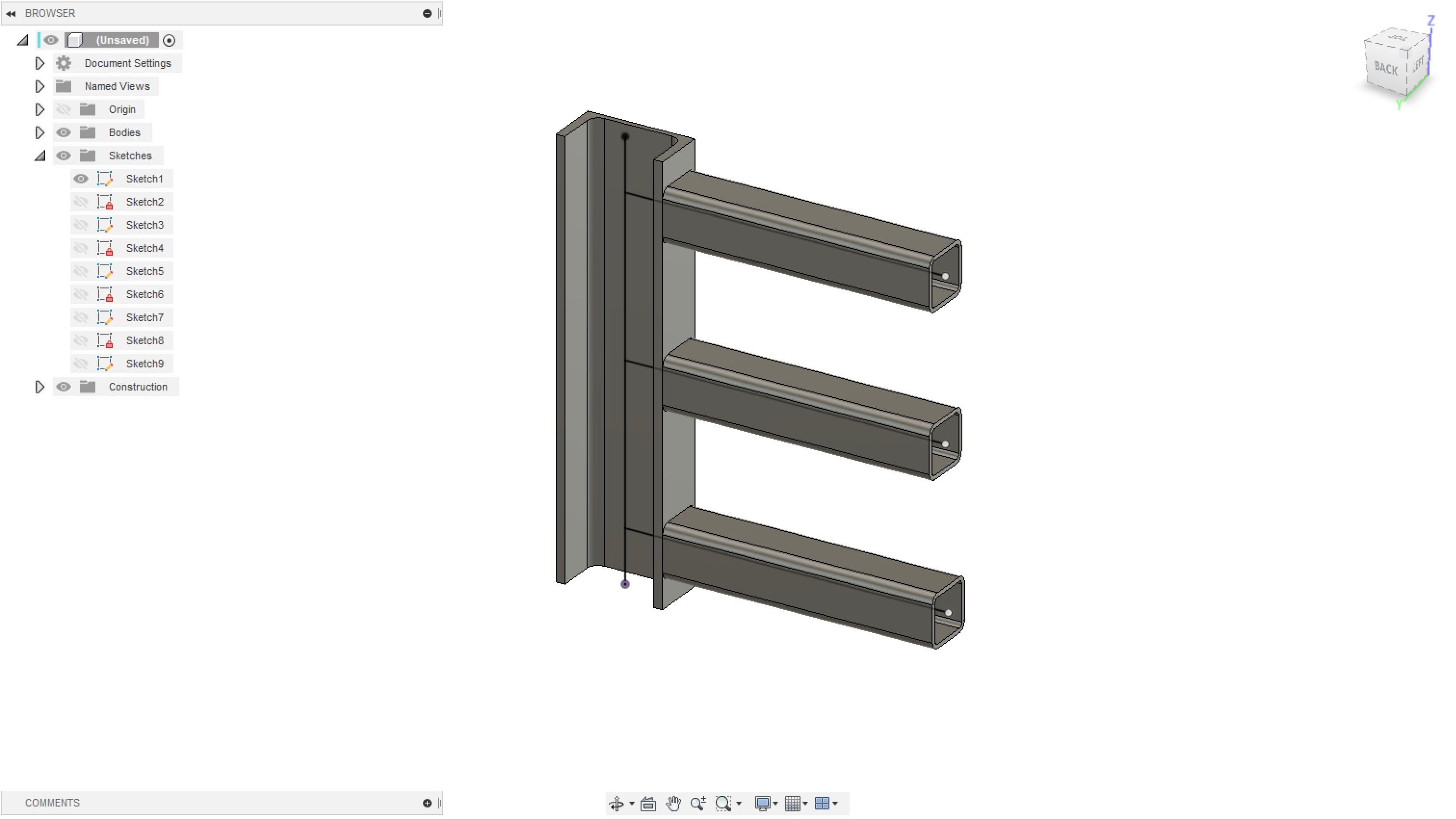The width and height of the screenshot is (1456, 820).
Task: Show Sketch5 via its visibility eye
Action: pos(81,271)
